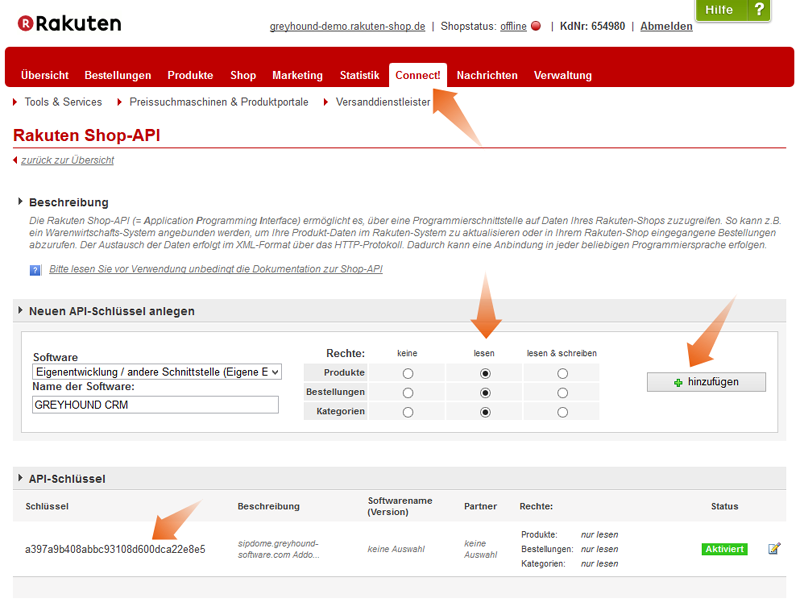Click the 'Status' column header
Screen dimensions: 800x615
coord(724,506)
